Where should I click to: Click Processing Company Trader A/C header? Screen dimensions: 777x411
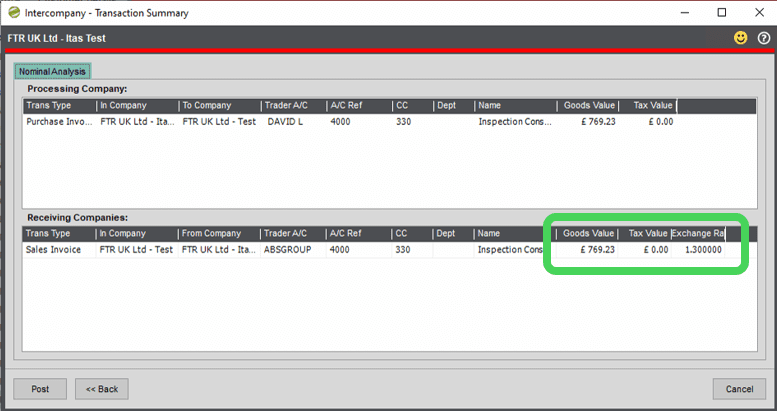(x=294, y=106)
